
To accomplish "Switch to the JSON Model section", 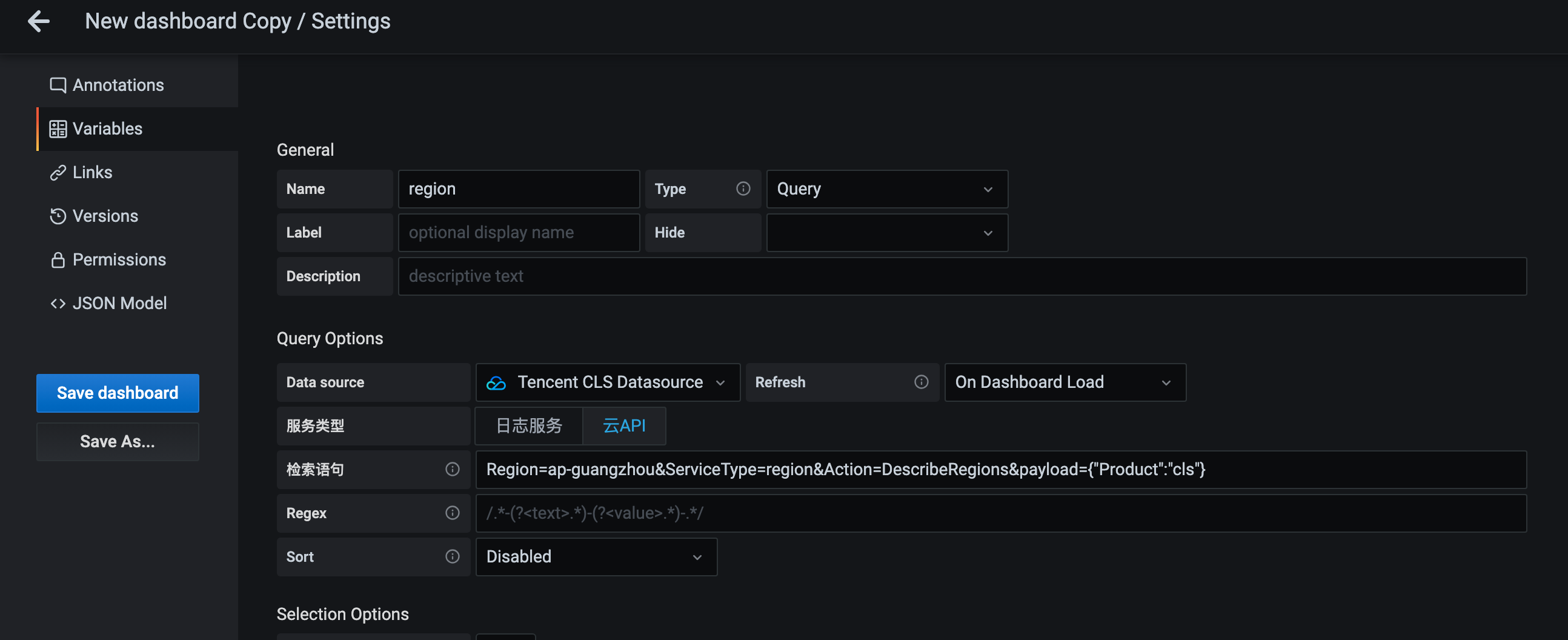I will pyautogui.click(x=119, y=303).
